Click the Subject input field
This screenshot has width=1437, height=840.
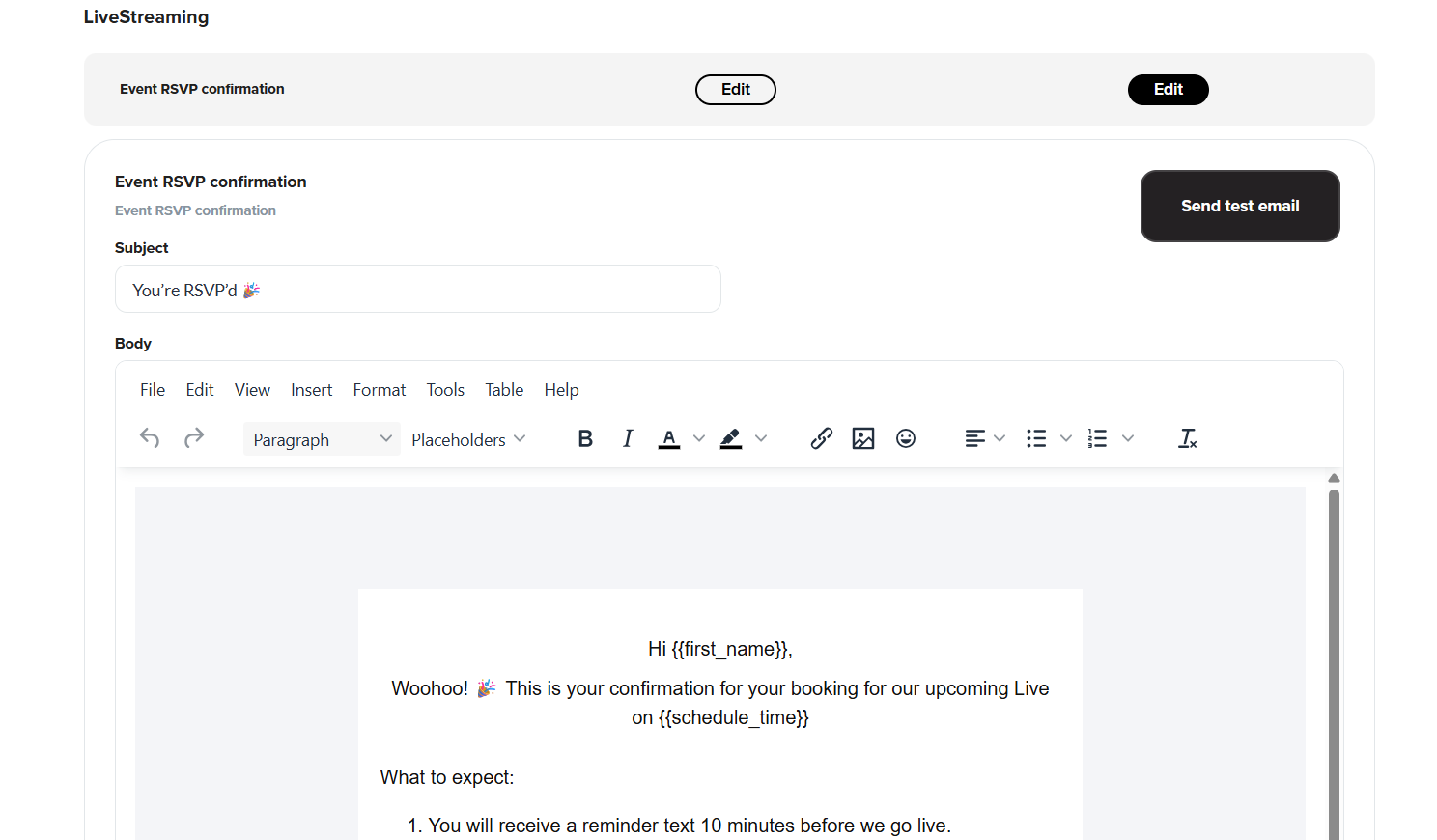coord(417,290)
